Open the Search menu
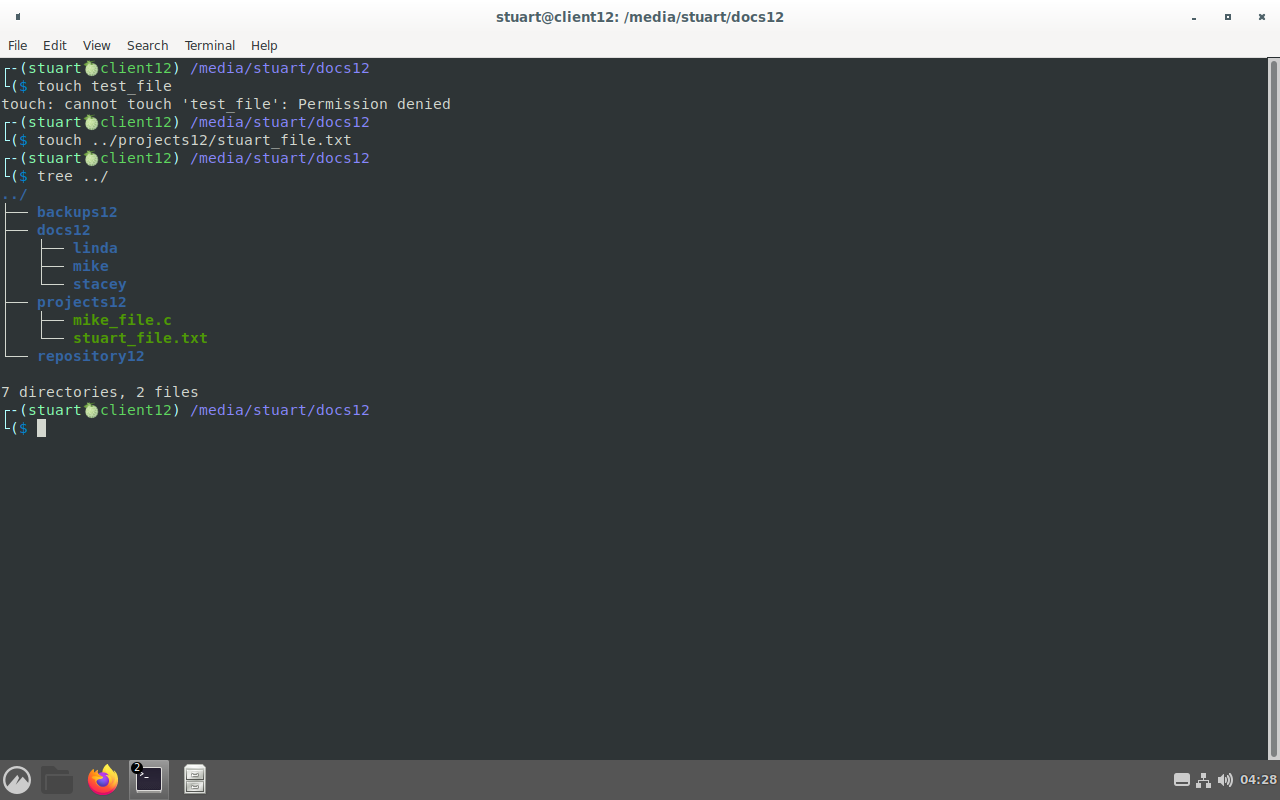Viewport: 1280px width, 800px height. point(147,45)
